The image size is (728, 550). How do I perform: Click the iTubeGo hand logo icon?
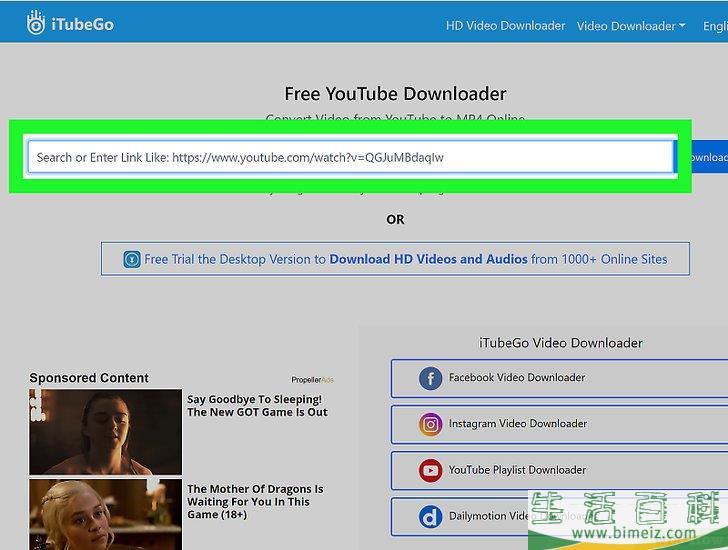(36, 22)
